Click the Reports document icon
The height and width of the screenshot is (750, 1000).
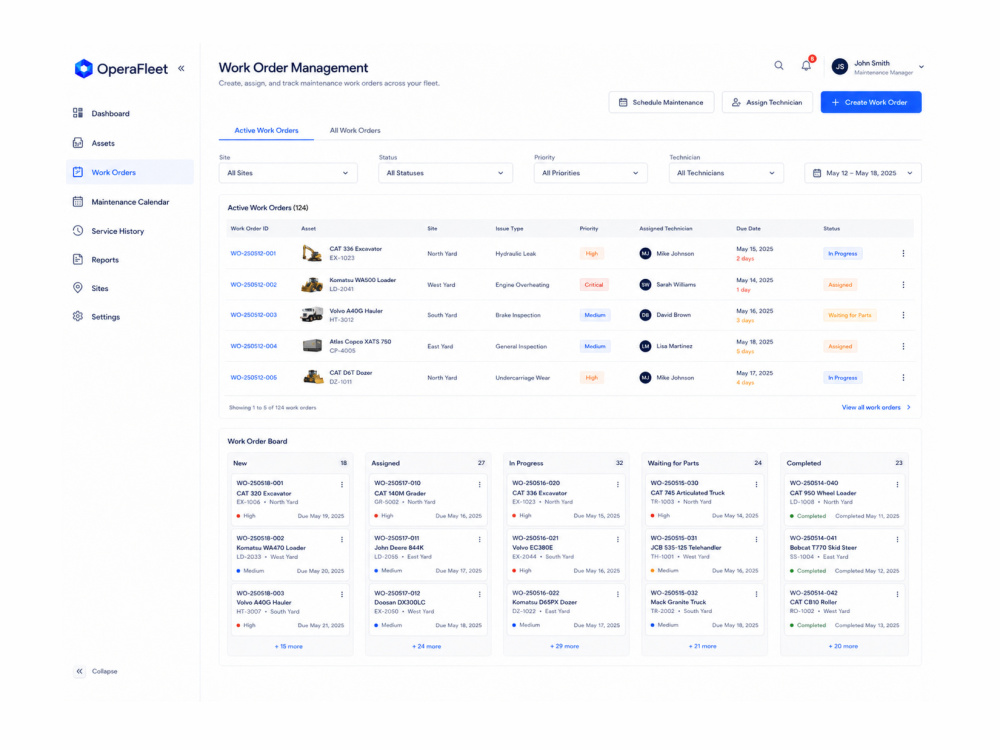78,260
